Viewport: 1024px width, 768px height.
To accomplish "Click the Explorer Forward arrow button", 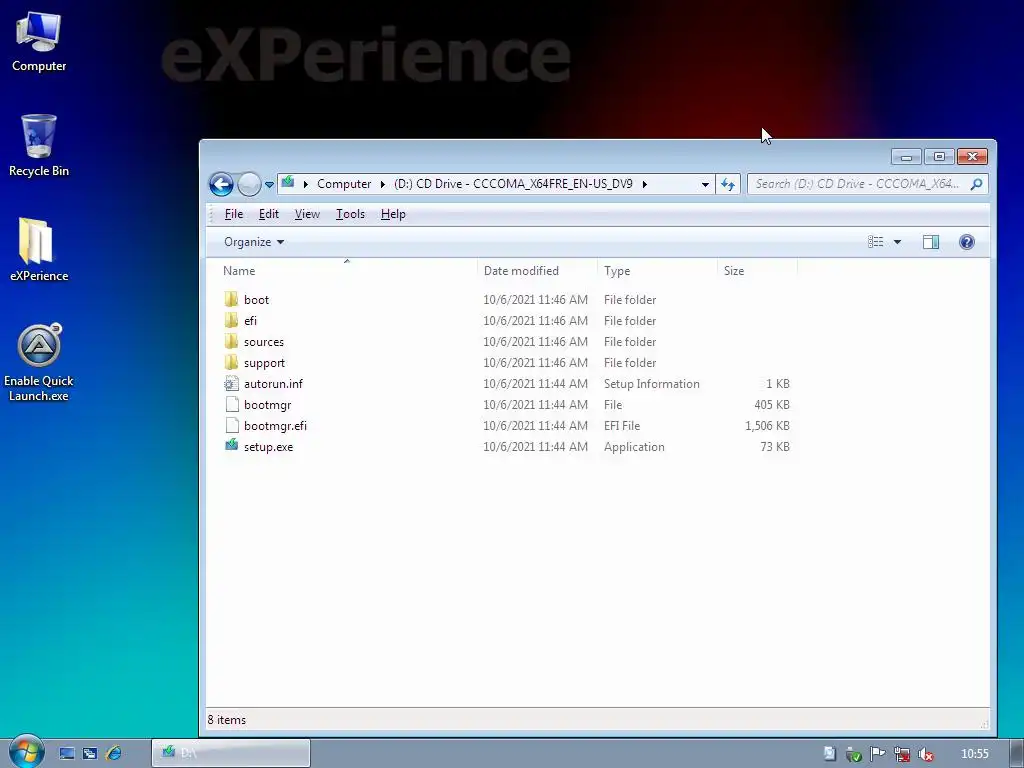I will [x=249, y=184].
